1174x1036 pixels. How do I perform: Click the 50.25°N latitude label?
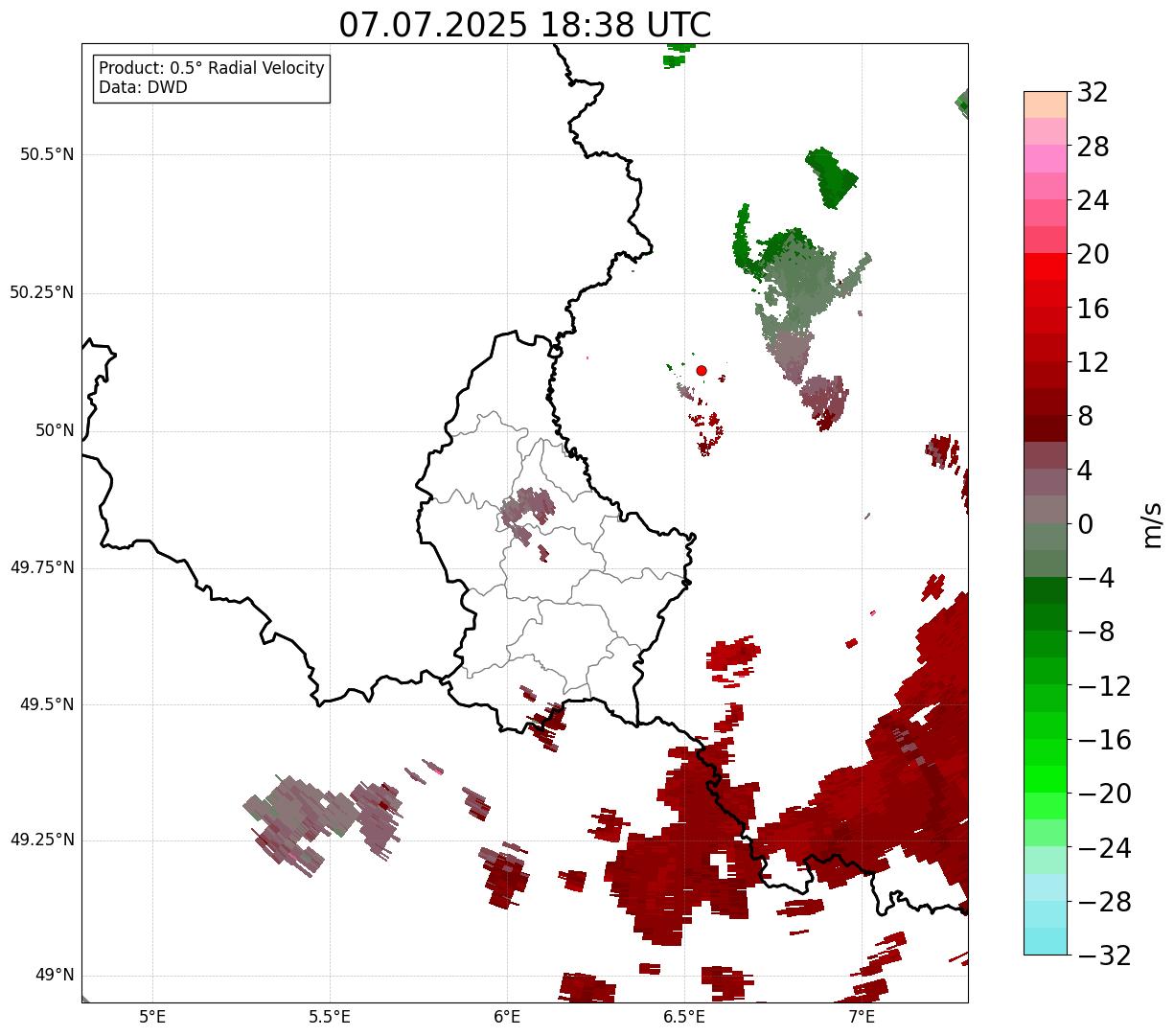point(41,292)
